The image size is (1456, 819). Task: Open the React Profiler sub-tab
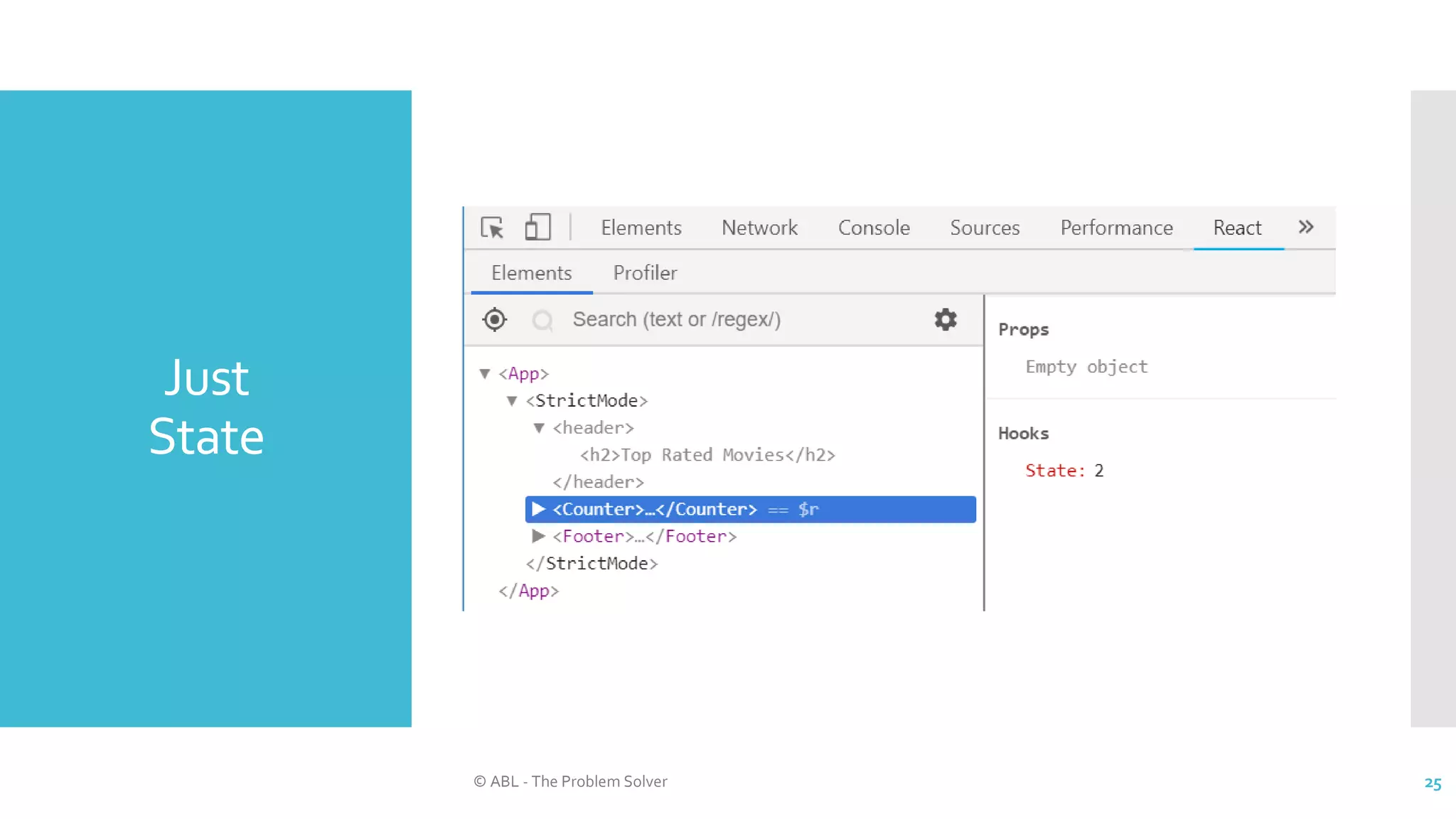coord(645,273)
